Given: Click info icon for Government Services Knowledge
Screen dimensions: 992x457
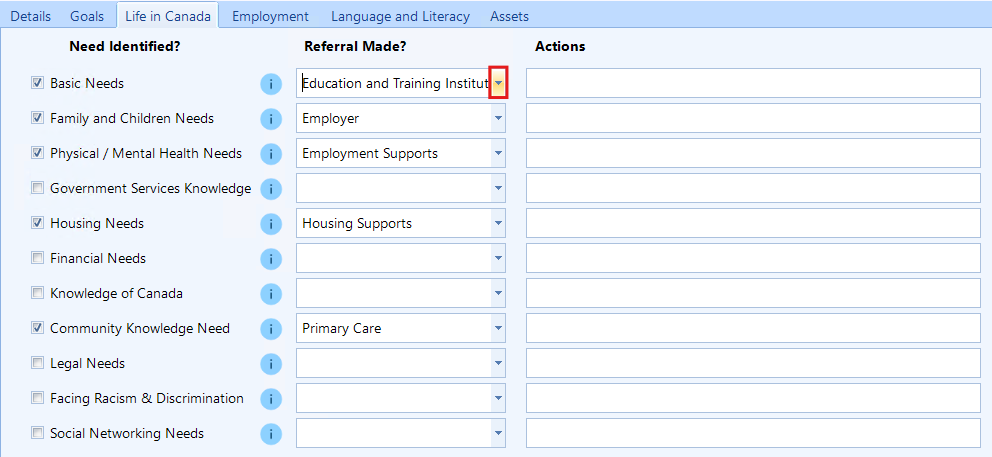Looking at the screenshot, I should (270, 189).
